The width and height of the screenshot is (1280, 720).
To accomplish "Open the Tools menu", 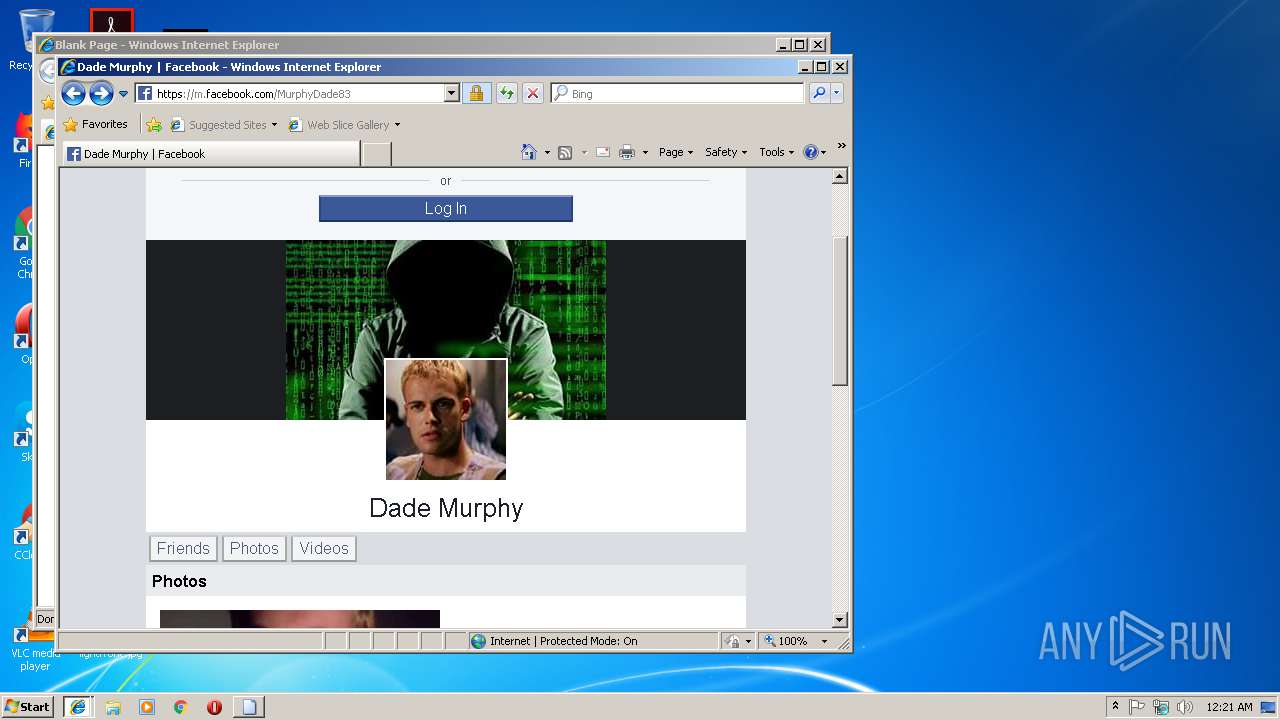I will pyautogui.click(x=777, y=152).
